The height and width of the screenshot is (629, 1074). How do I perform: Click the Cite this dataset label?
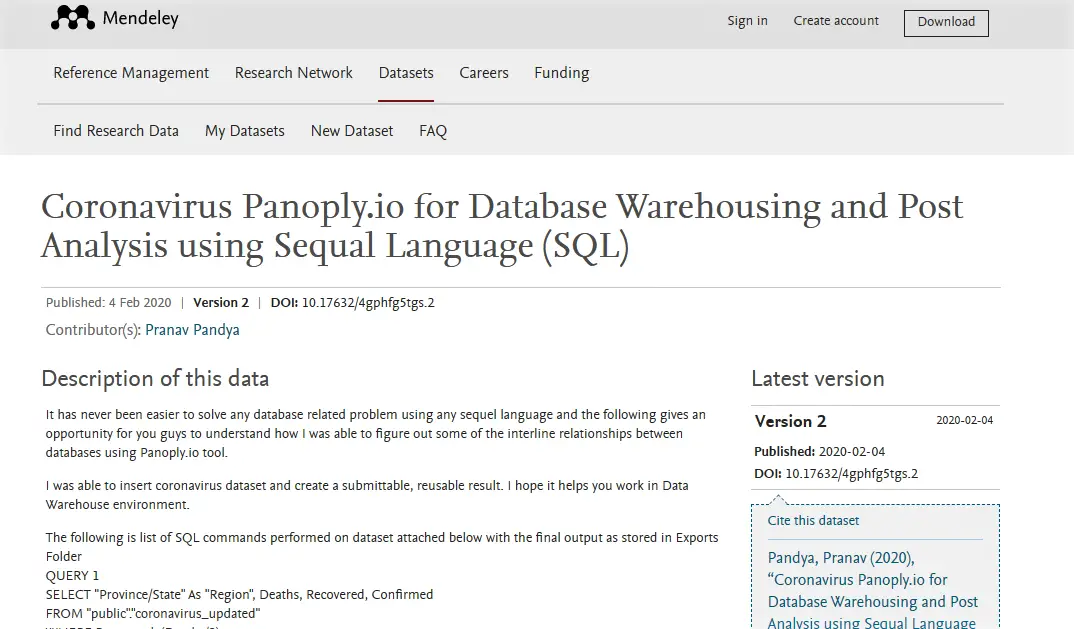click(813, 521)
